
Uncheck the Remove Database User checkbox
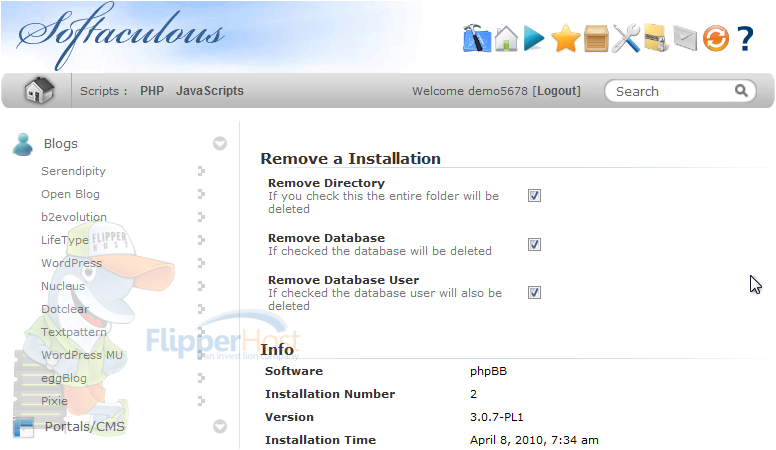[534, 293]
